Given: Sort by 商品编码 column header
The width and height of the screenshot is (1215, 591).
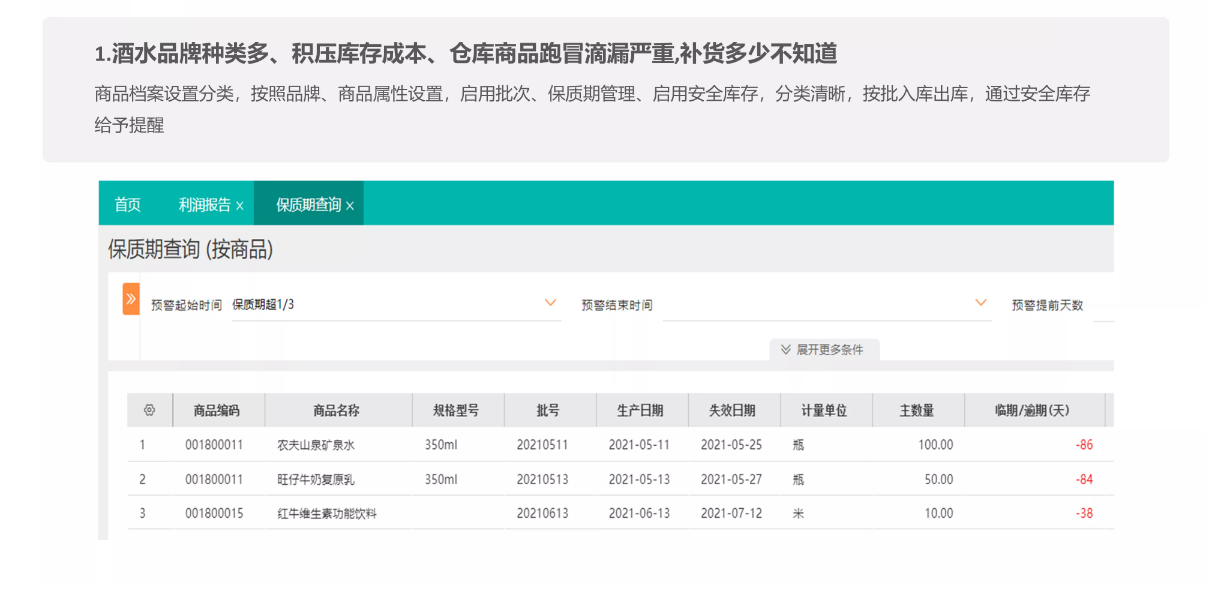Looking at the screenshot, I should pos(218,410).
